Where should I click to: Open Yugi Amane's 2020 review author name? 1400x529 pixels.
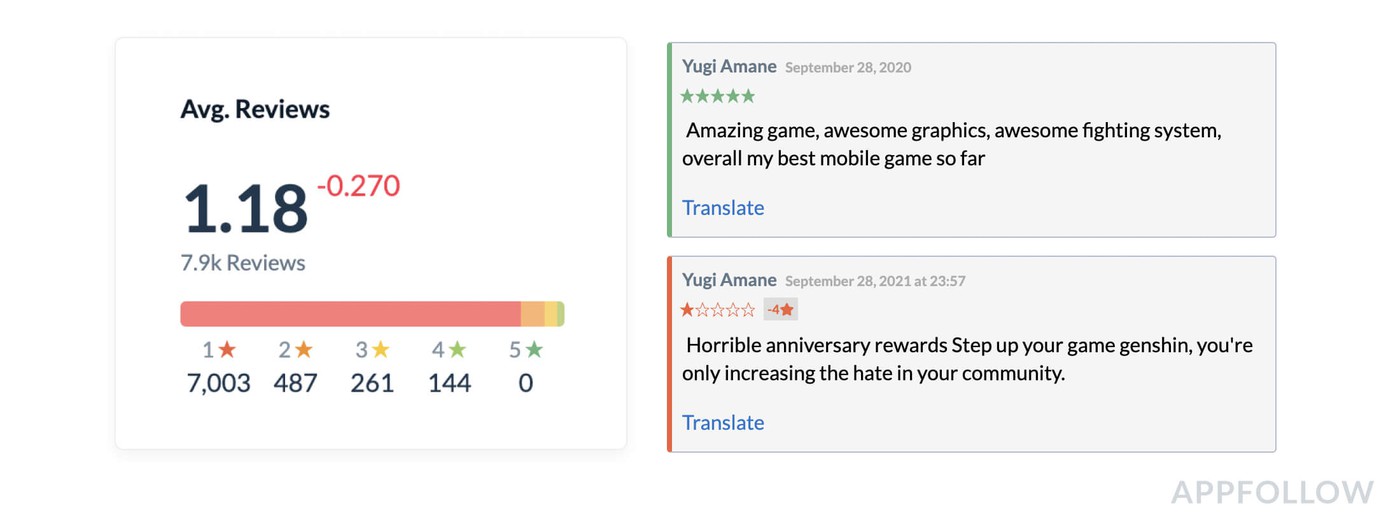click(x=729, y=67)
